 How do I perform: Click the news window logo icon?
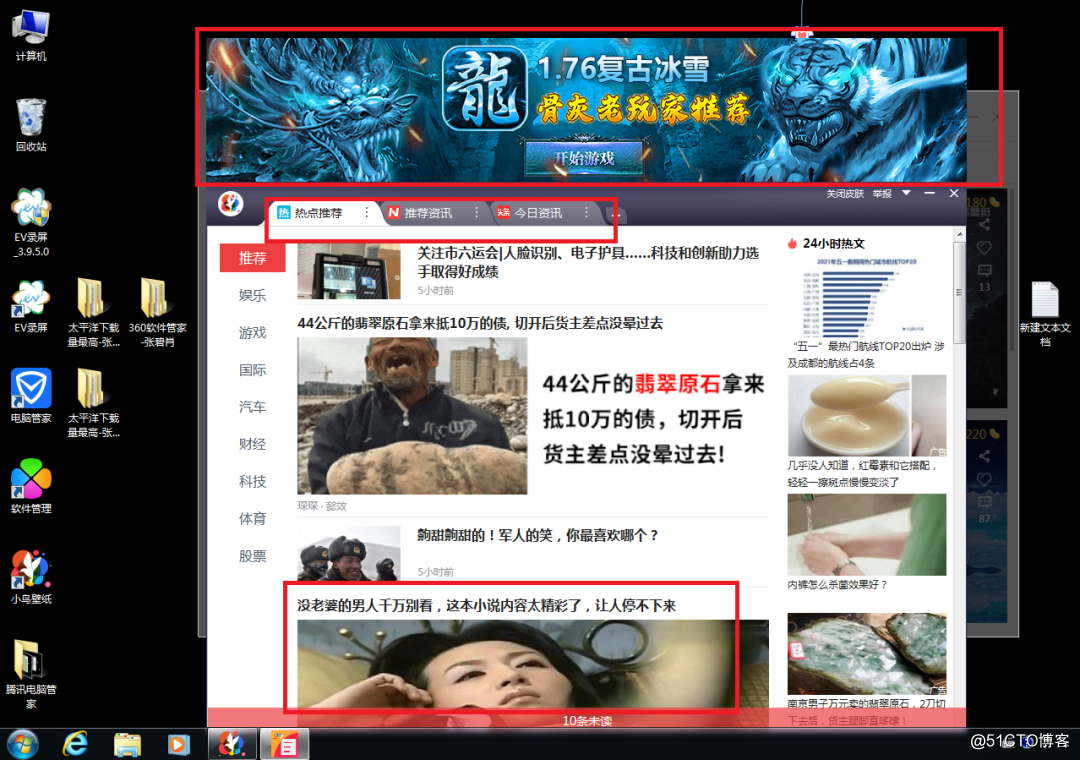[x=231, y=204]
